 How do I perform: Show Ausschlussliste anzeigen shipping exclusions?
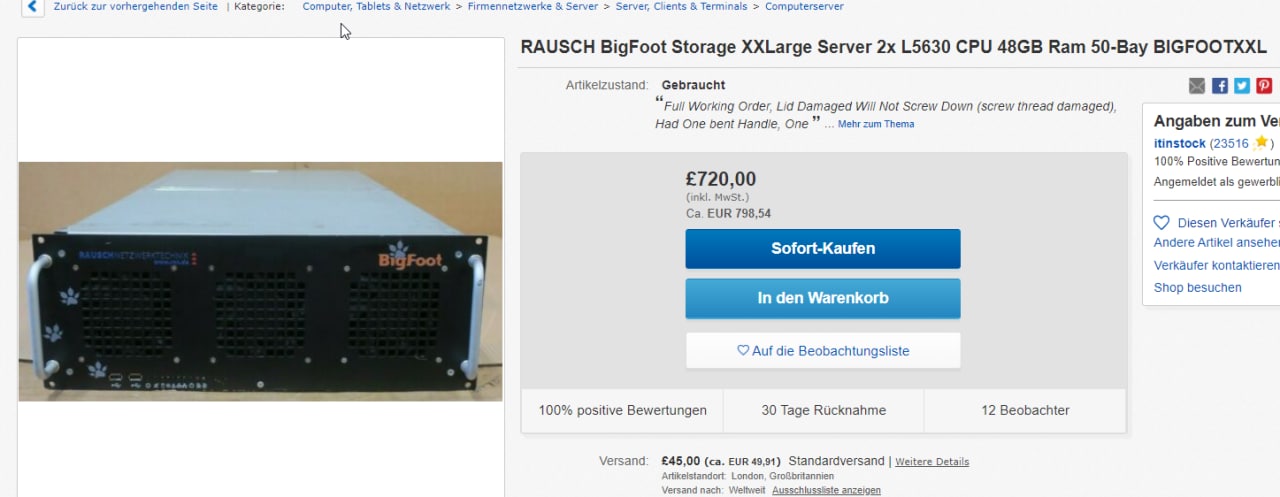click(827, 490)
